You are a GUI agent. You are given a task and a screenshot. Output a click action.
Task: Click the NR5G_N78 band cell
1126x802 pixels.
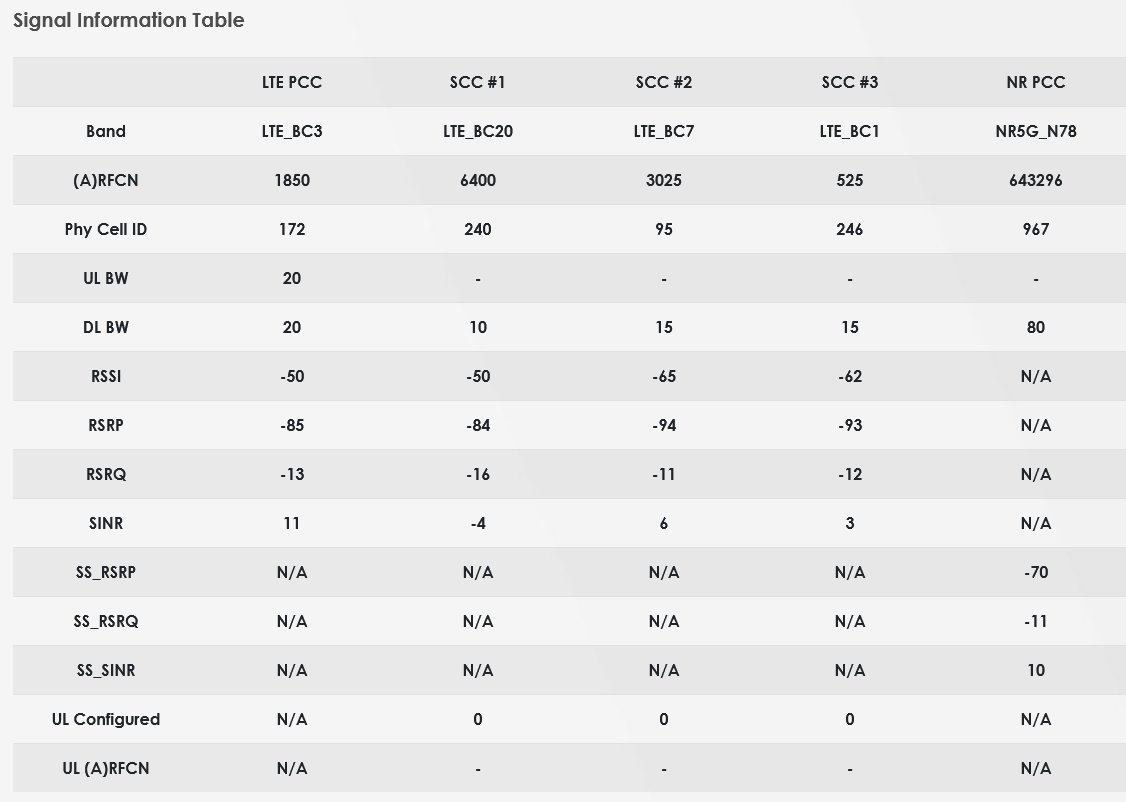(x=1036, y=131)
